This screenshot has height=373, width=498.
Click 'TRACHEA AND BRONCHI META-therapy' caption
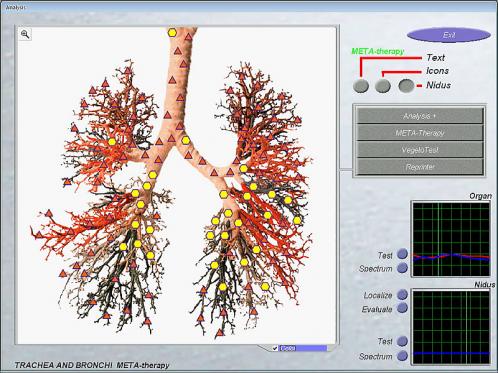(92, 365)
